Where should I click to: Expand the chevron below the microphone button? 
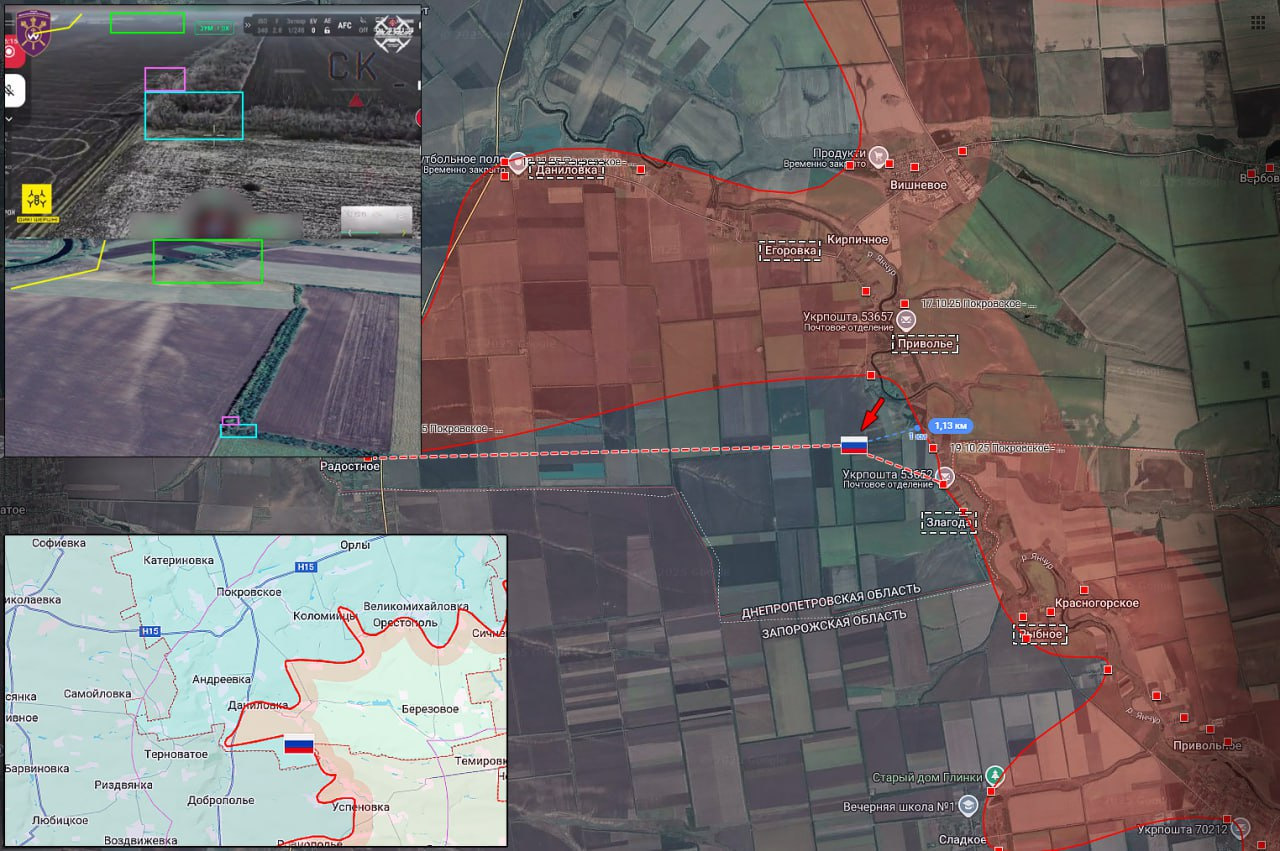[x=9, y=119]
